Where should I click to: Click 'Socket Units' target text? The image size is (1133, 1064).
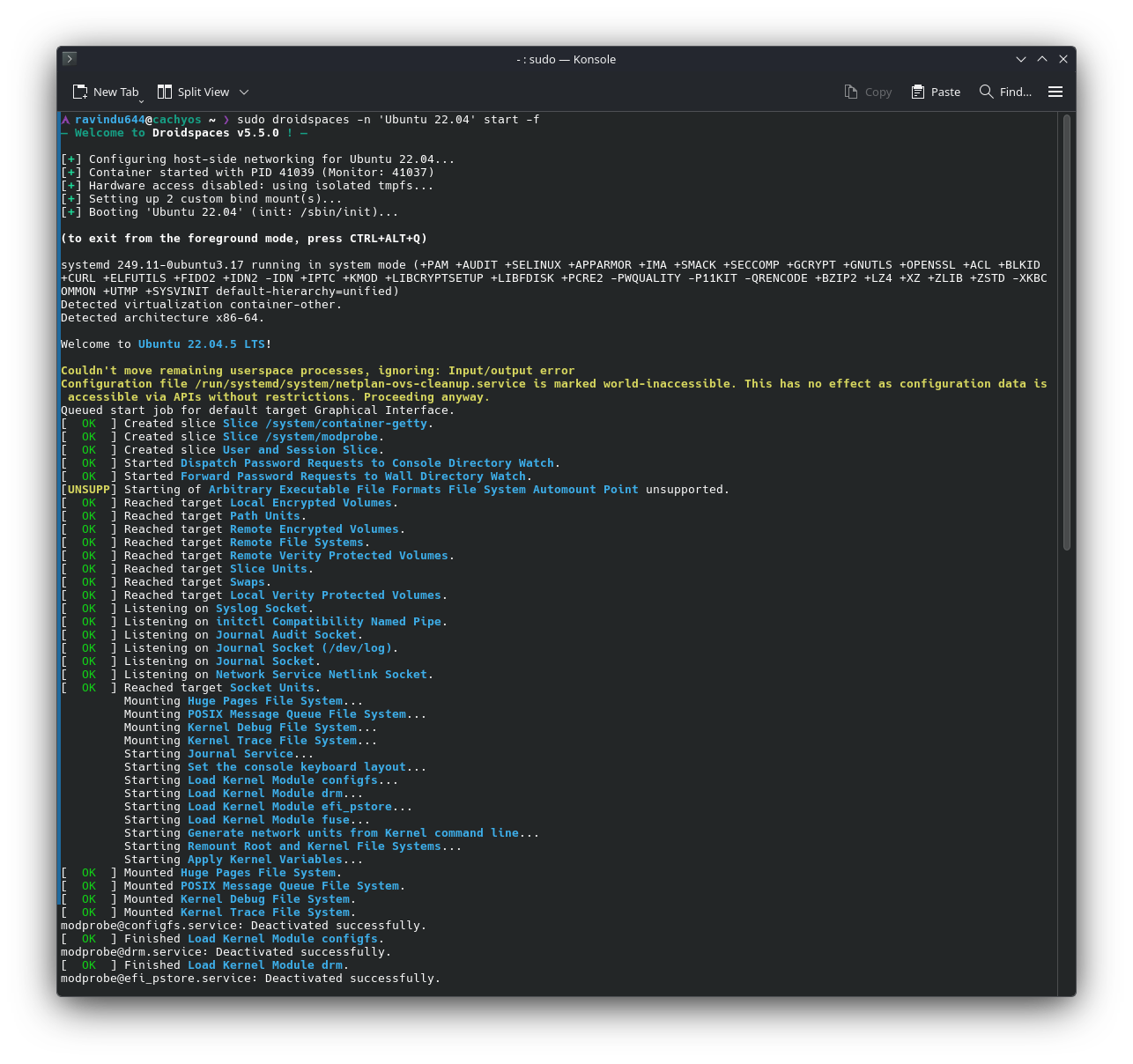[272, 688]
